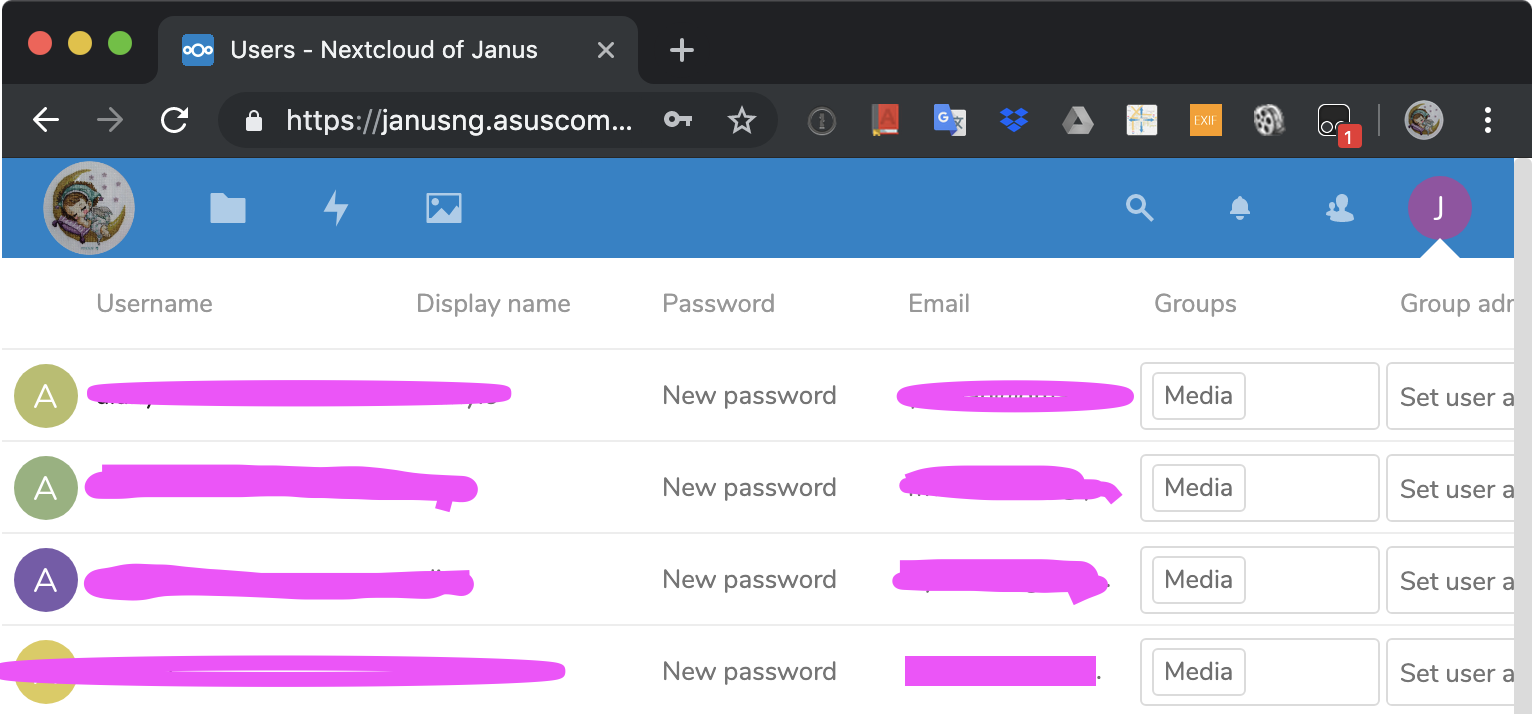Click the Nextcloud search magnifier icon

(1140, 208)
